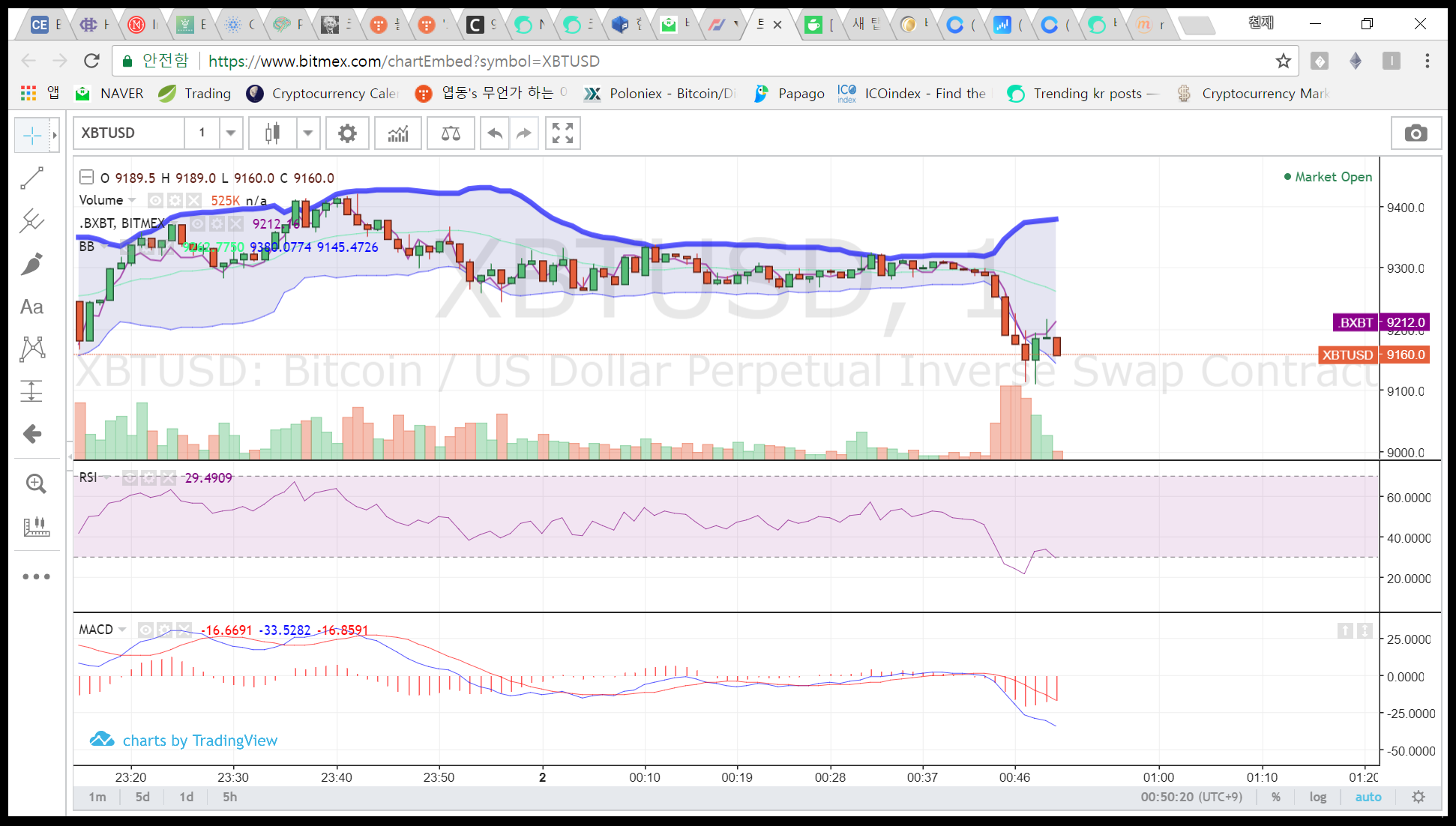Screen dimensions: 1456x826
Task: Toggle fullscreen chart mode
Action: [x=562, y=133]
